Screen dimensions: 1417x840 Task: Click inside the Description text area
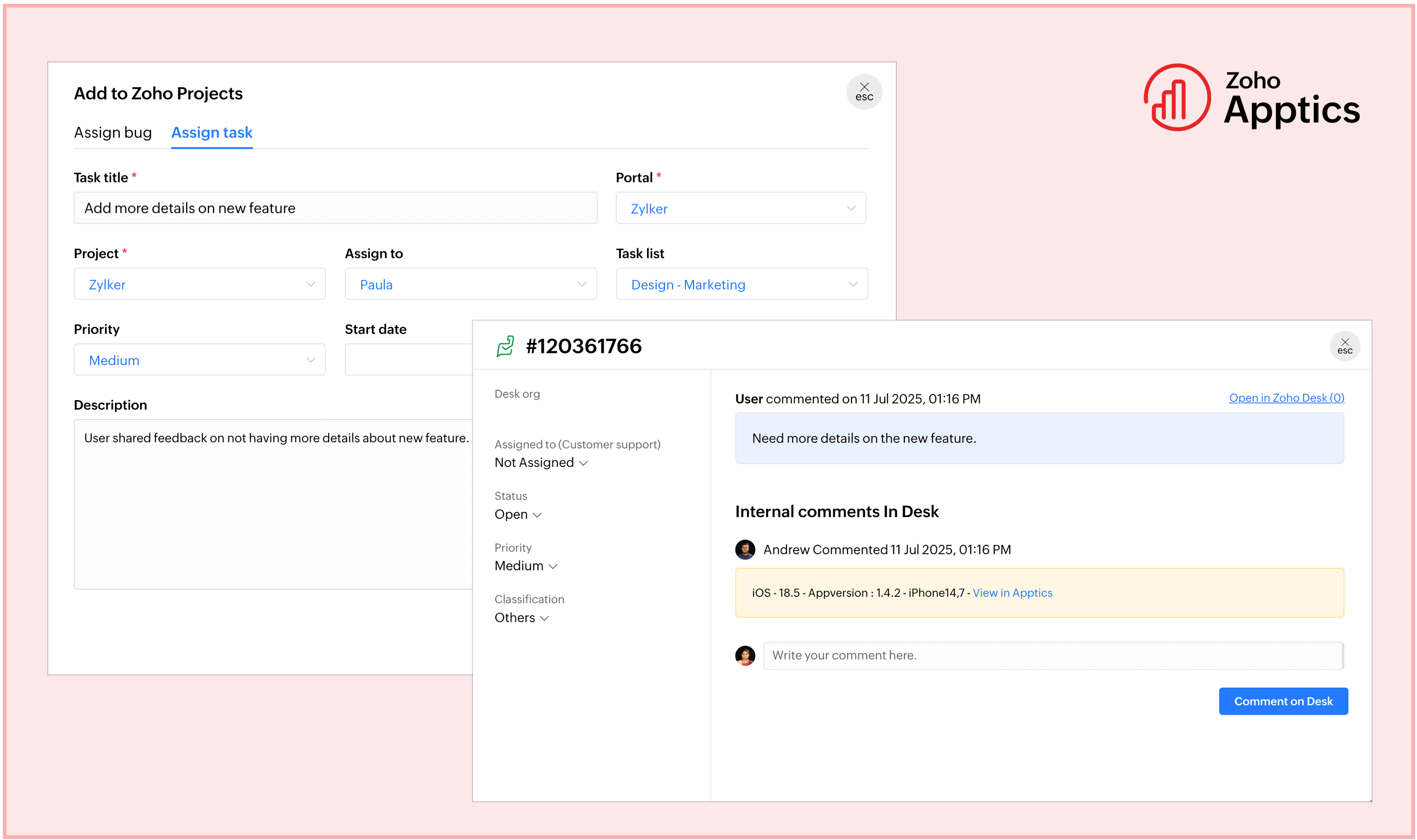pos(273,504)
